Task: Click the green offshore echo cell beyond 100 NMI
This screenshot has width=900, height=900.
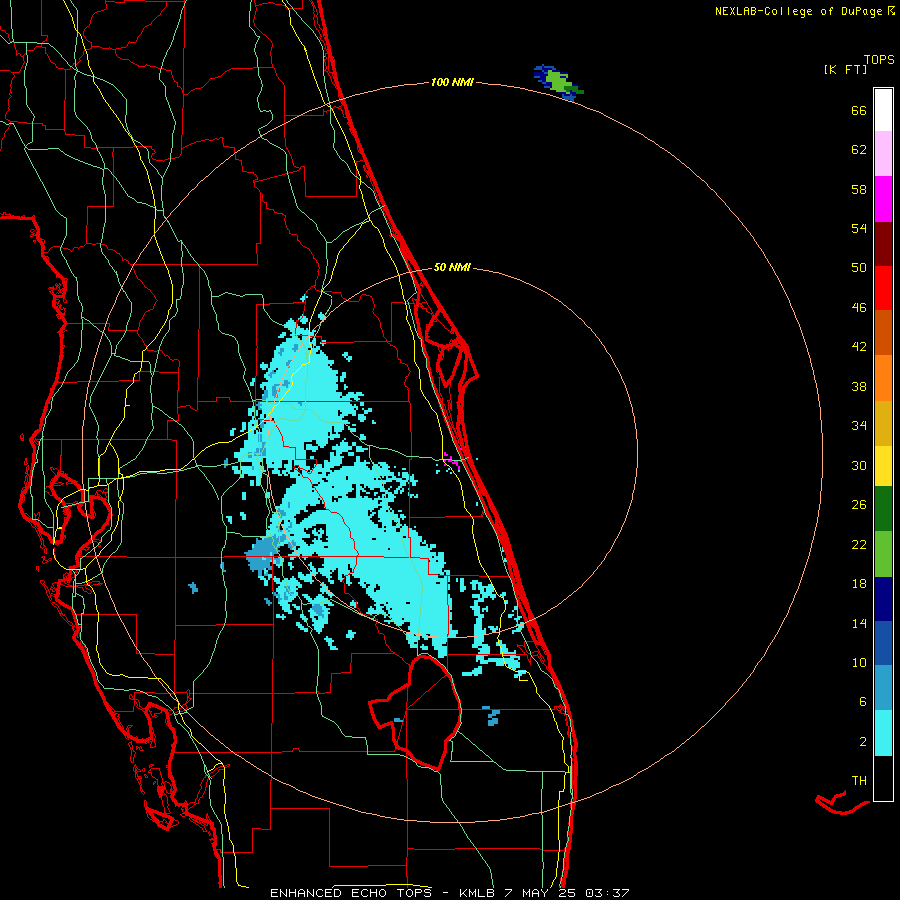Action: tap(558, 81)
